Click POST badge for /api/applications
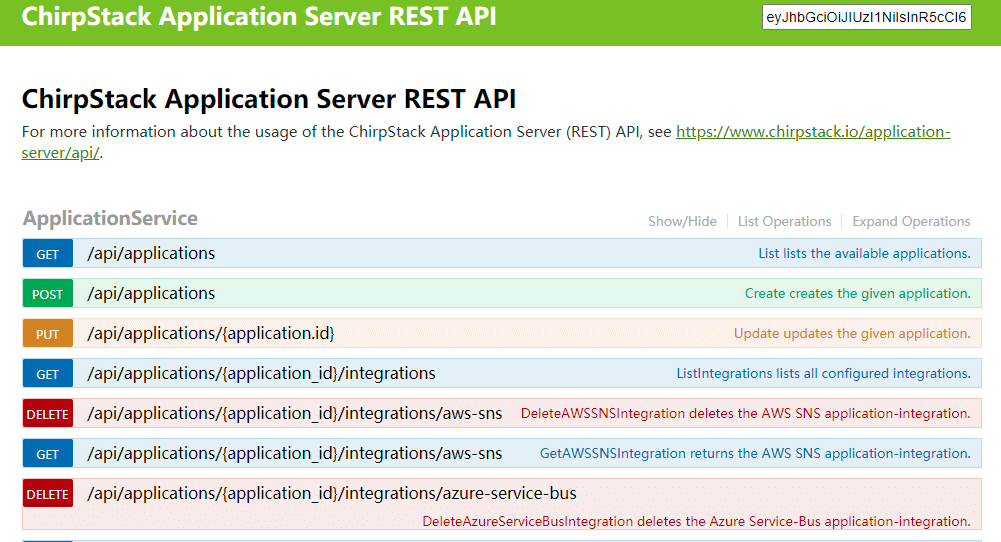Screen dimensions: 1001x542 click(x=48, y=294)
